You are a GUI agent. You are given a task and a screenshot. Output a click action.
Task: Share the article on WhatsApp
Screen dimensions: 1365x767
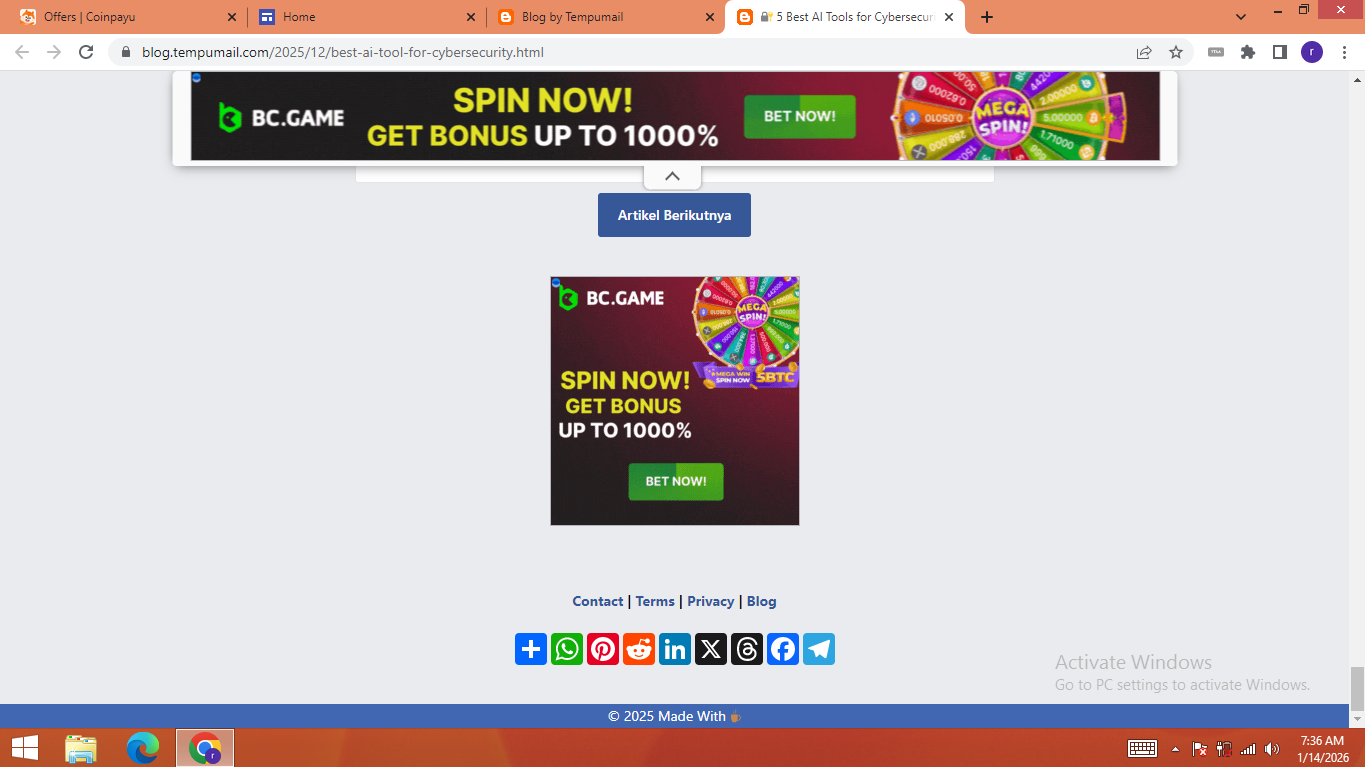(567, 649)
